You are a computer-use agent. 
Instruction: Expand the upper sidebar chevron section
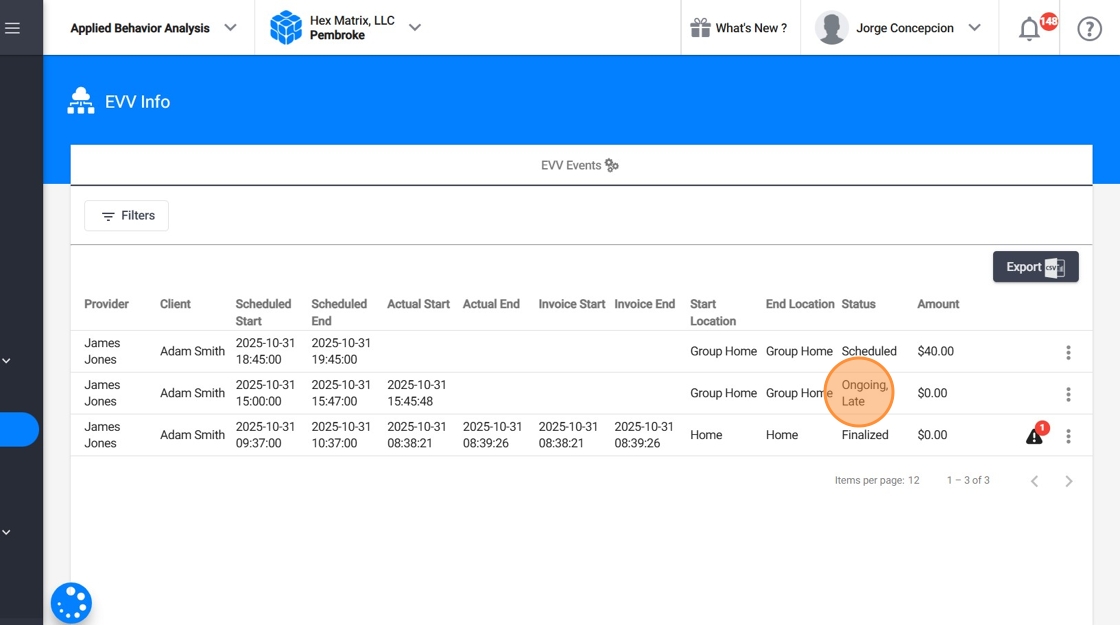click(6, 361)
